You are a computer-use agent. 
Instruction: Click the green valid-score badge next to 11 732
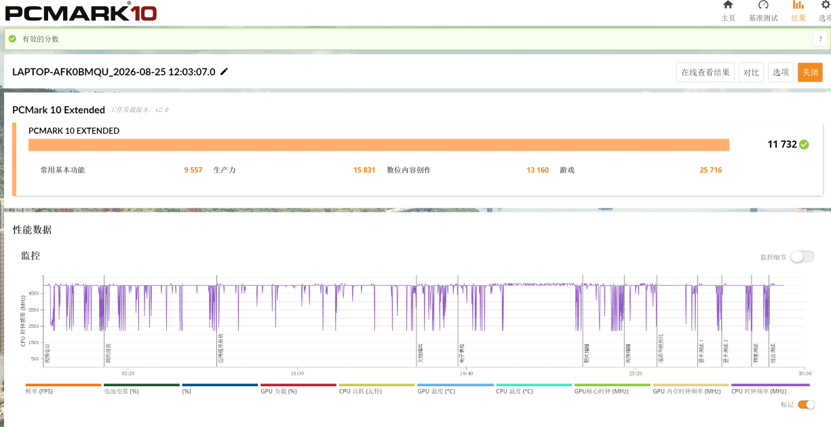[804, 144]
